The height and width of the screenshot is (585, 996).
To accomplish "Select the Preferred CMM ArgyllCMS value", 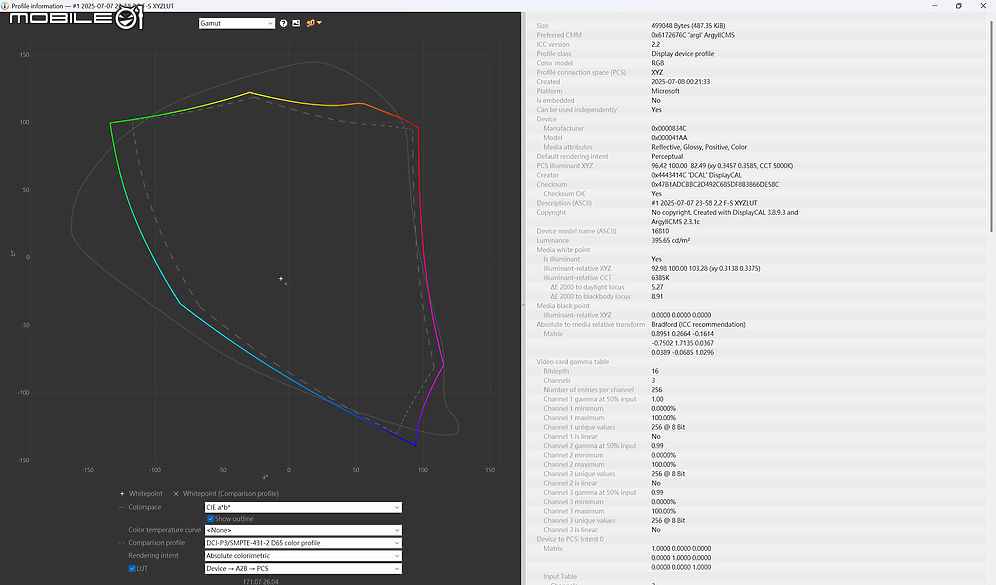I will 692,36.
